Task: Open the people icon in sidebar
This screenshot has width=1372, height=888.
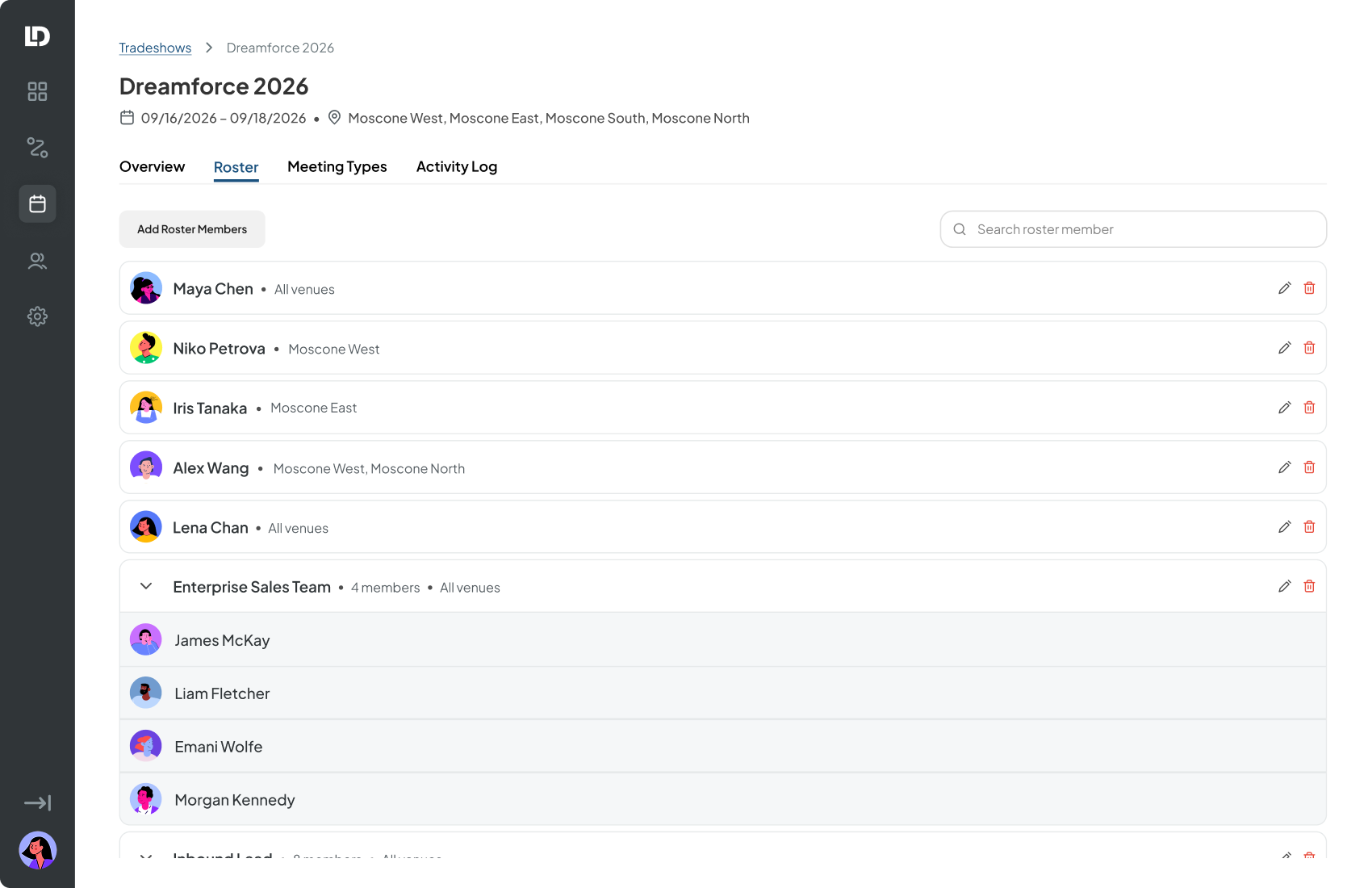Action: [x=37, y=261]
